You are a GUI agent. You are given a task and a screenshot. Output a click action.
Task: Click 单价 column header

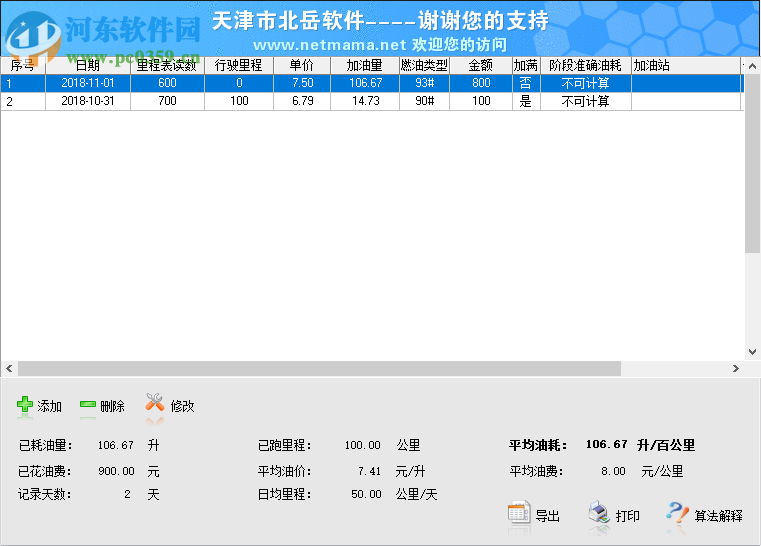(302, 66)
